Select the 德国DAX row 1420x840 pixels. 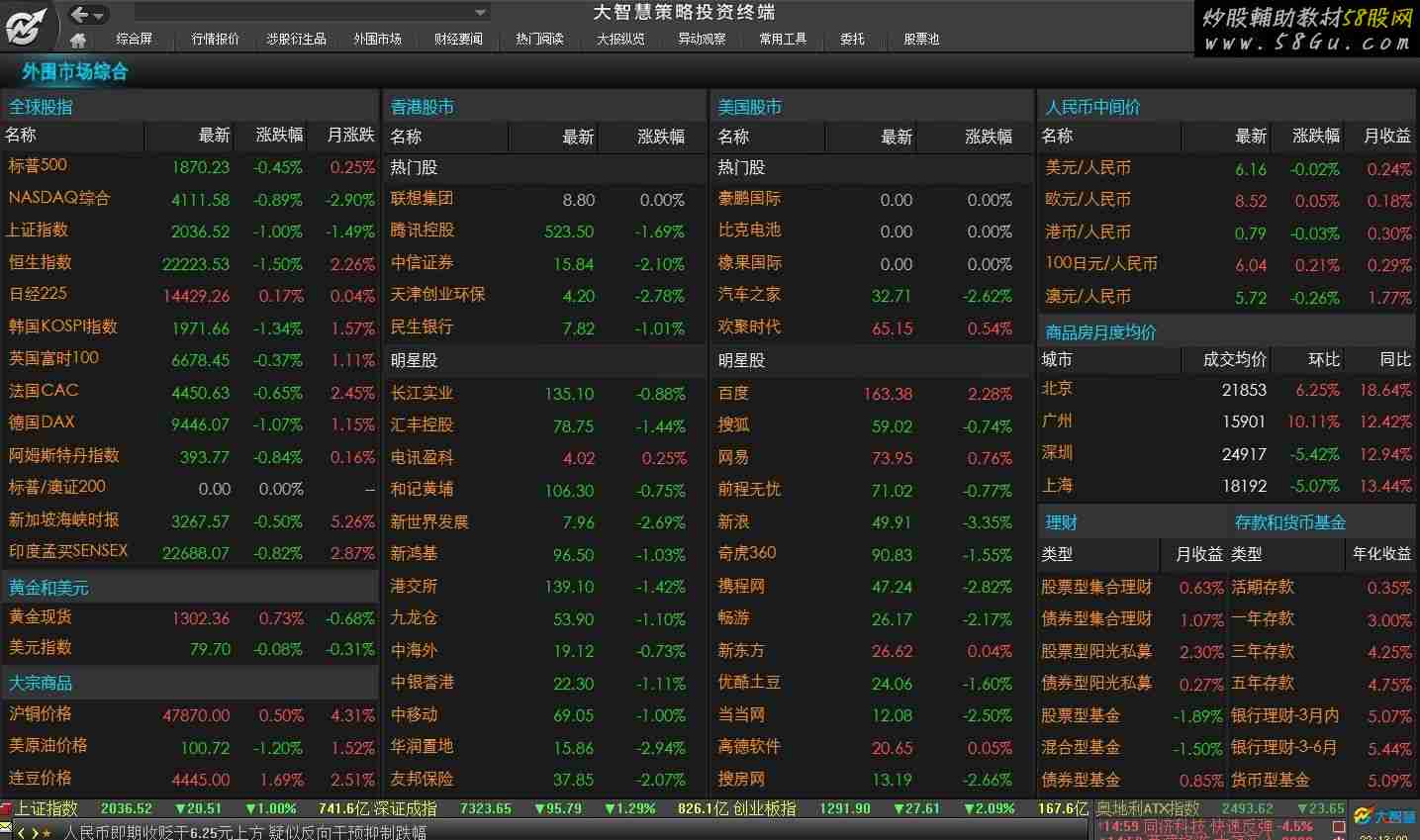[x=191, y=422]
